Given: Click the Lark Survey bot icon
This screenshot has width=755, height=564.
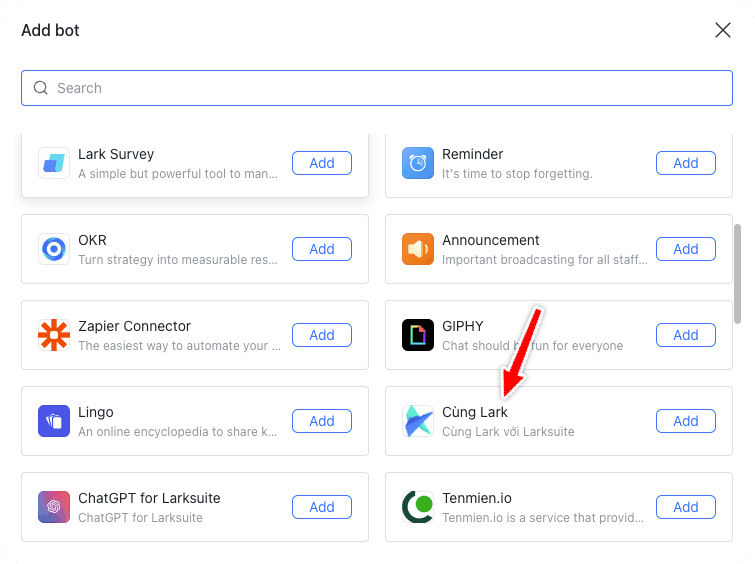Looking at the screenshot, I should coord(54,163).
